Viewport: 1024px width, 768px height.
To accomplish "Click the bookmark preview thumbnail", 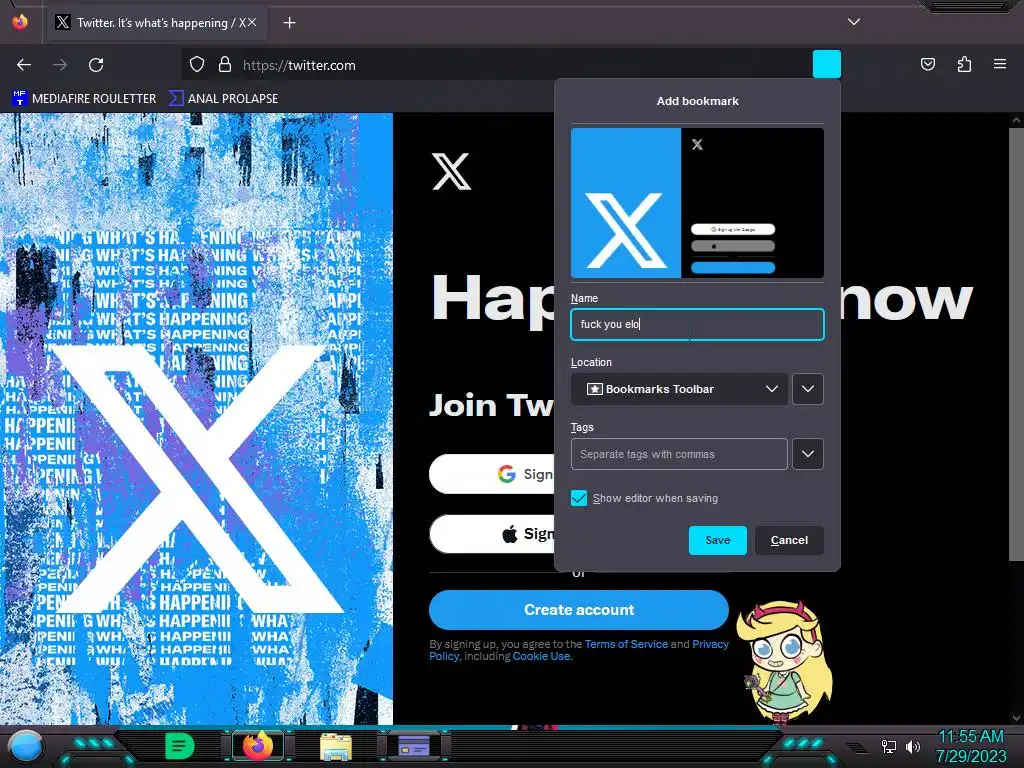I will 697,203.
